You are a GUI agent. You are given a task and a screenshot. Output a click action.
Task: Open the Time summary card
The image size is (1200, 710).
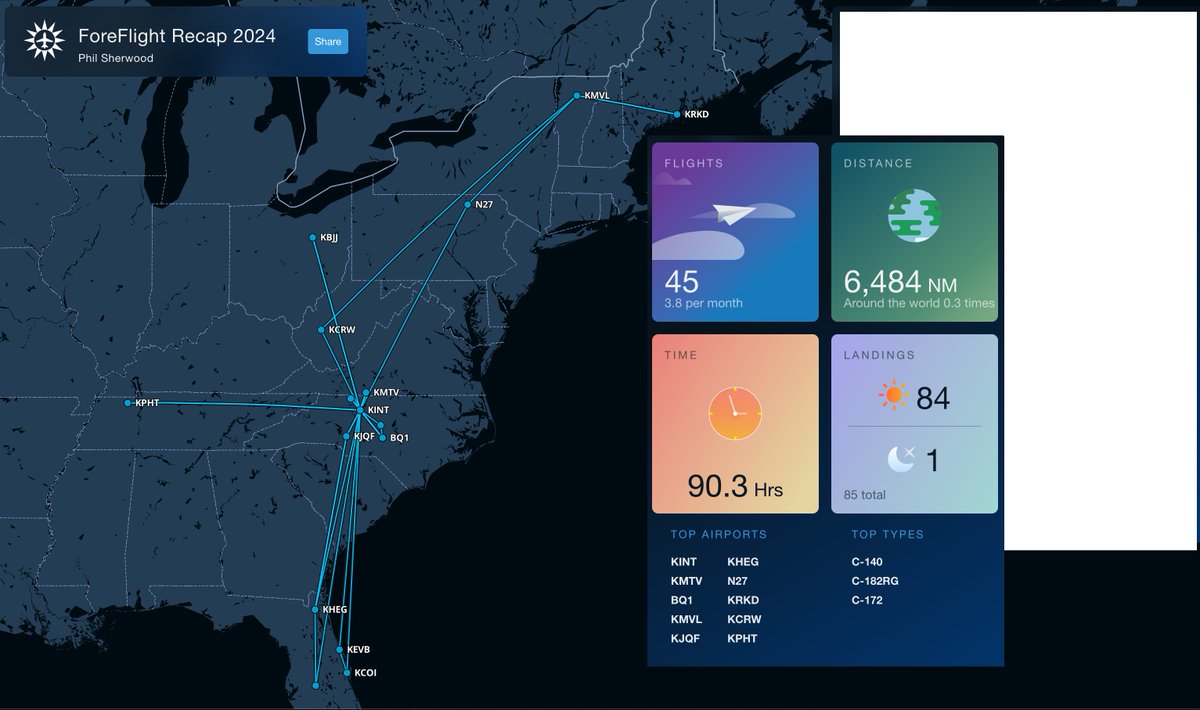coord(735,424)
